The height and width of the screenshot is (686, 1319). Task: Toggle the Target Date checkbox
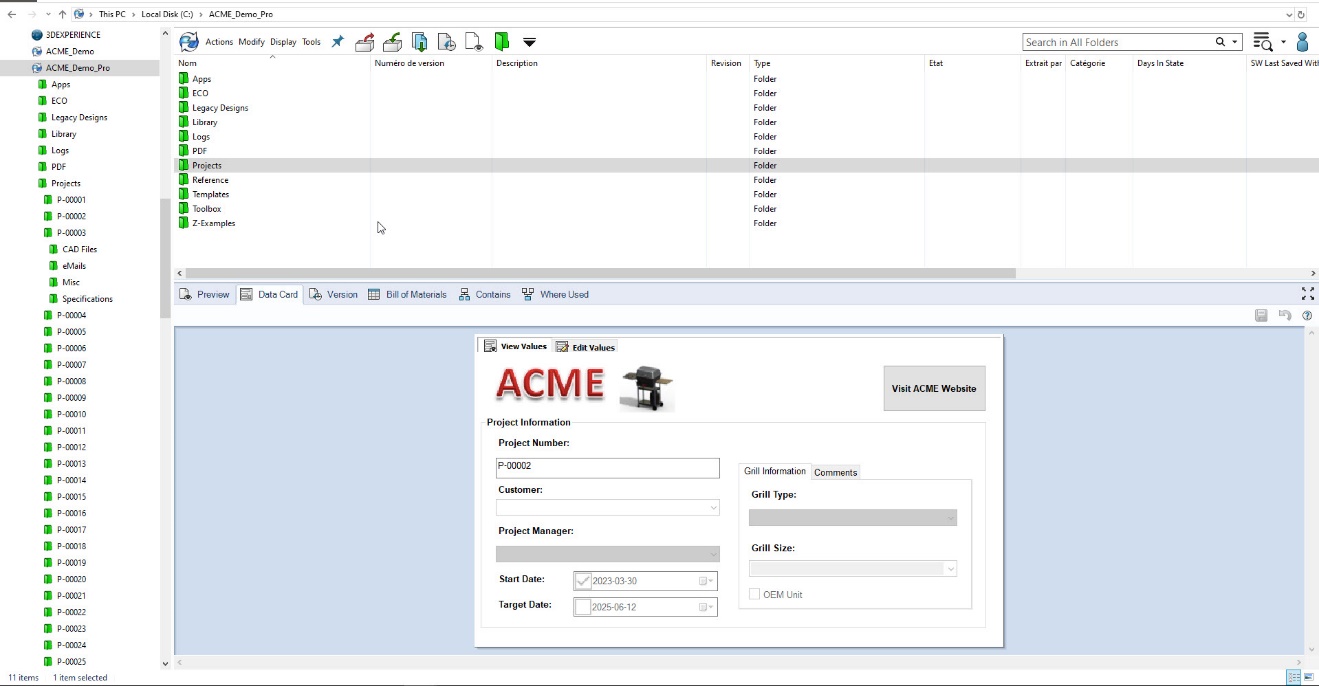point(583,607)
